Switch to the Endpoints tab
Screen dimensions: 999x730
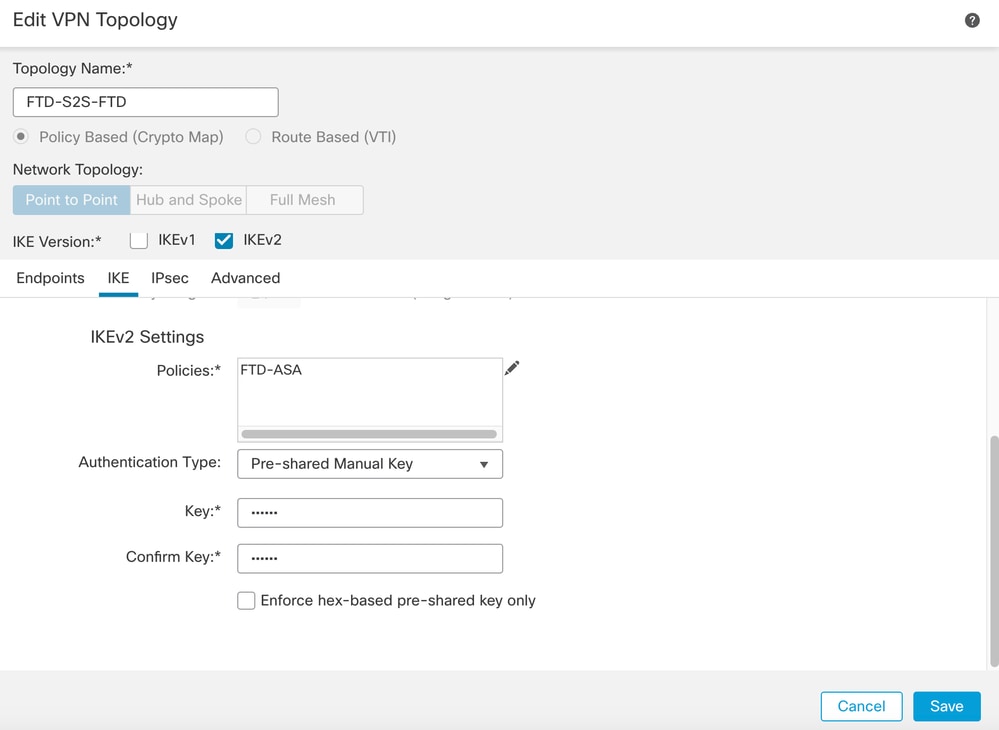click(50, 278)
